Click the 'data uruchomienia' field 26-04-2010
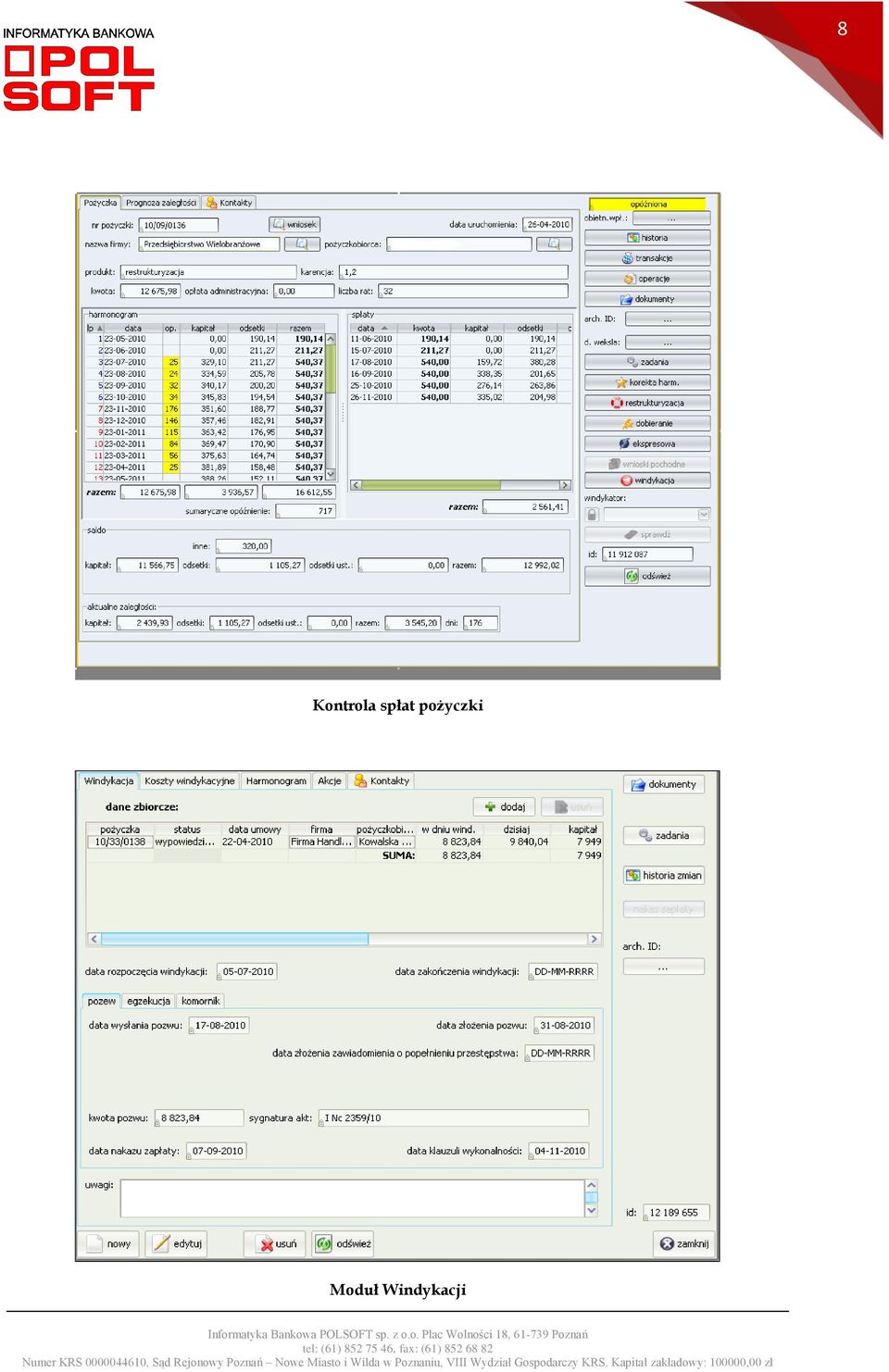This screenshot has width=889, height=1372. (548, 224)
